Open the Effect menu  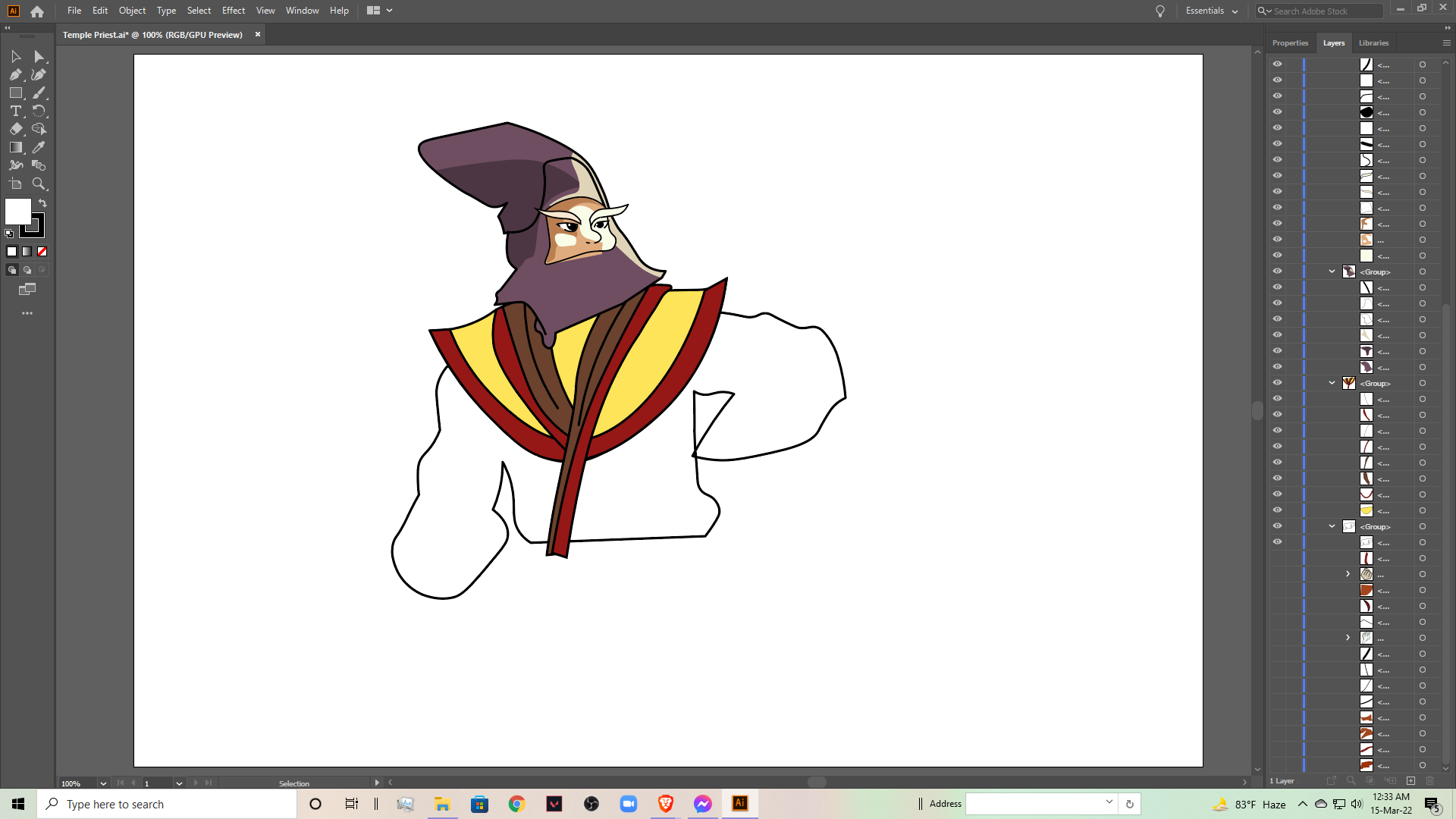tap(234, 11)
